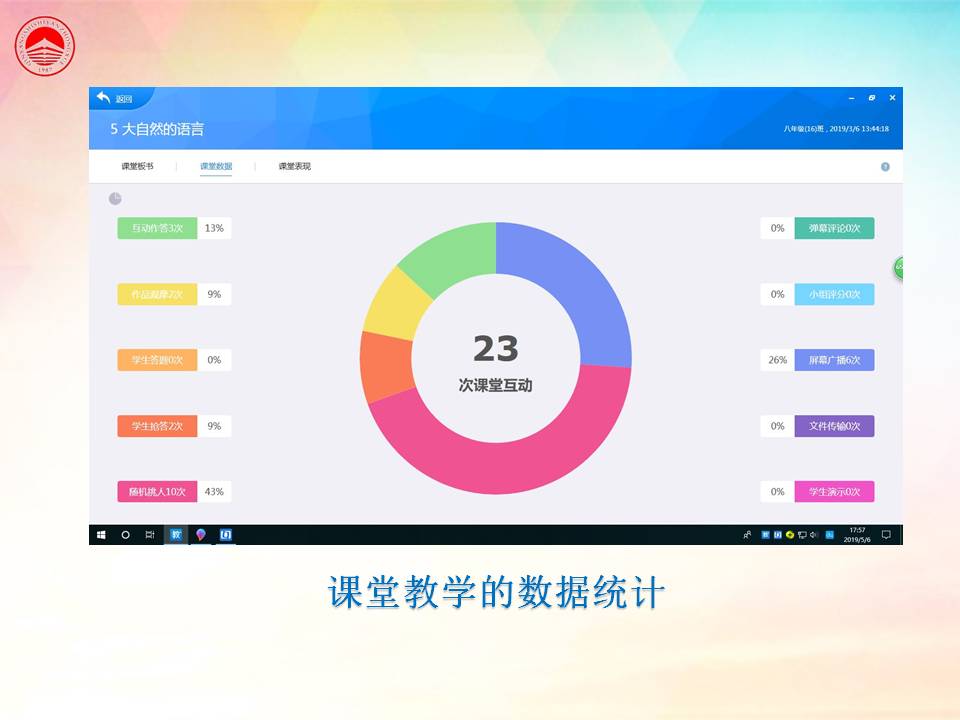Switch to the 课堂板书 tab
This screenshot has height=720, width=960.
pos(137,166)
